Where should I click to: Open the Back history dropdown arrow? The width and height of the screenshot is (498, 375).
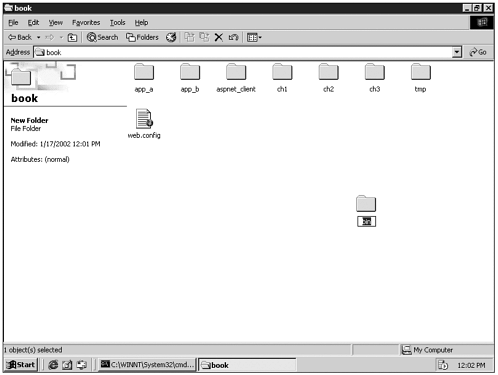[x=38, y=37]
